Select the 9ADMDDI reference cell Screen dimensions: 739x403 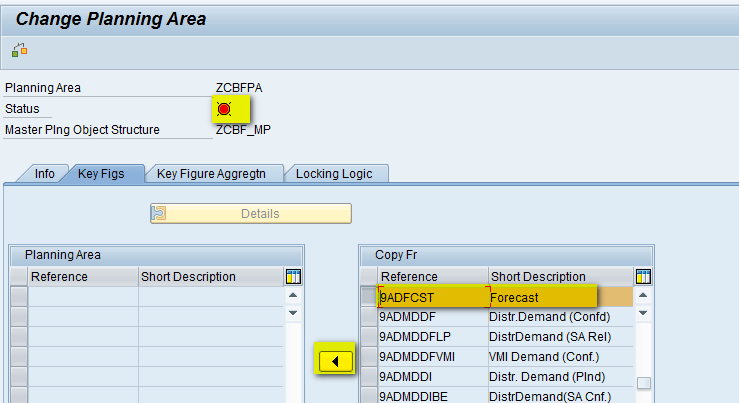click(x=432, y=377)
